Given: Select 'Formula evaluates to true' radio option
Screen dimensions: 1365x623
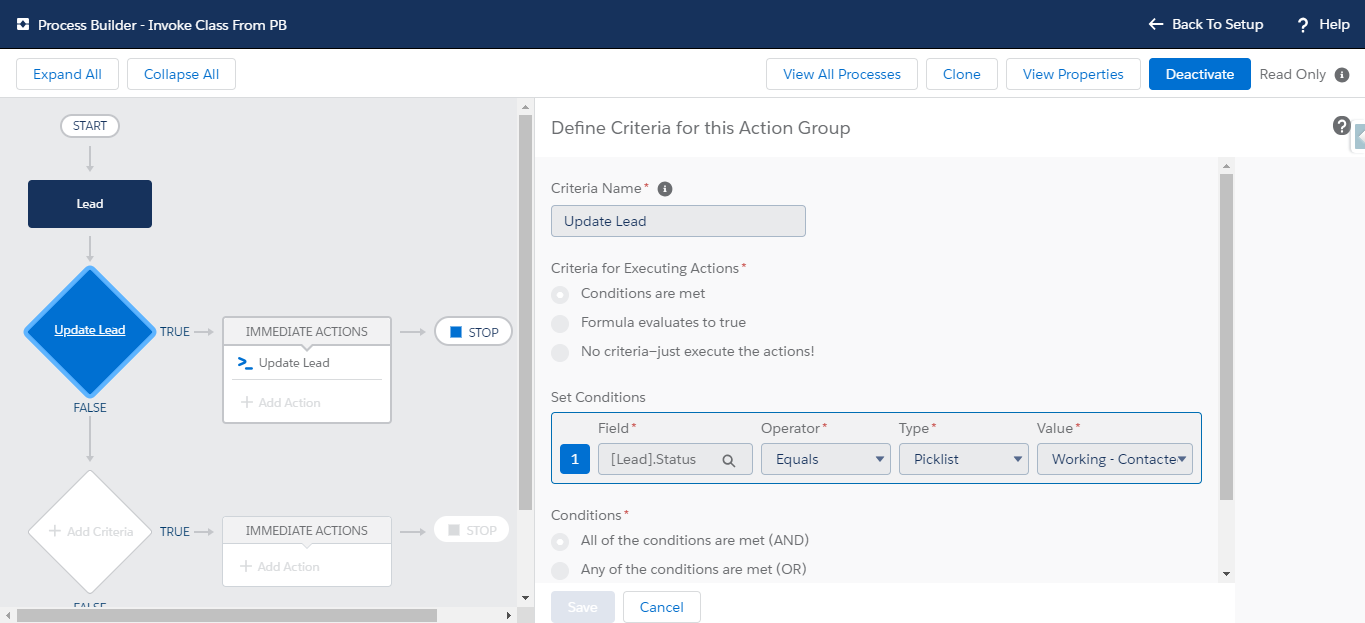Looking at the screenshot, I should click(x=561, y=323).
